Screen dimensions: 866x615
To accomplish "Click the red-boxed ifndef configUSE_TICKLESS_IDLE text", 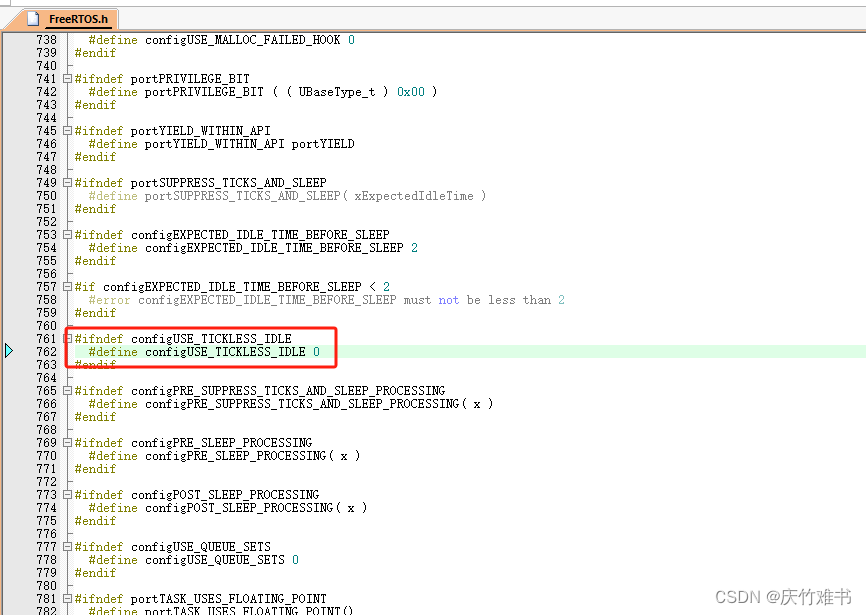I will point(180,338).
